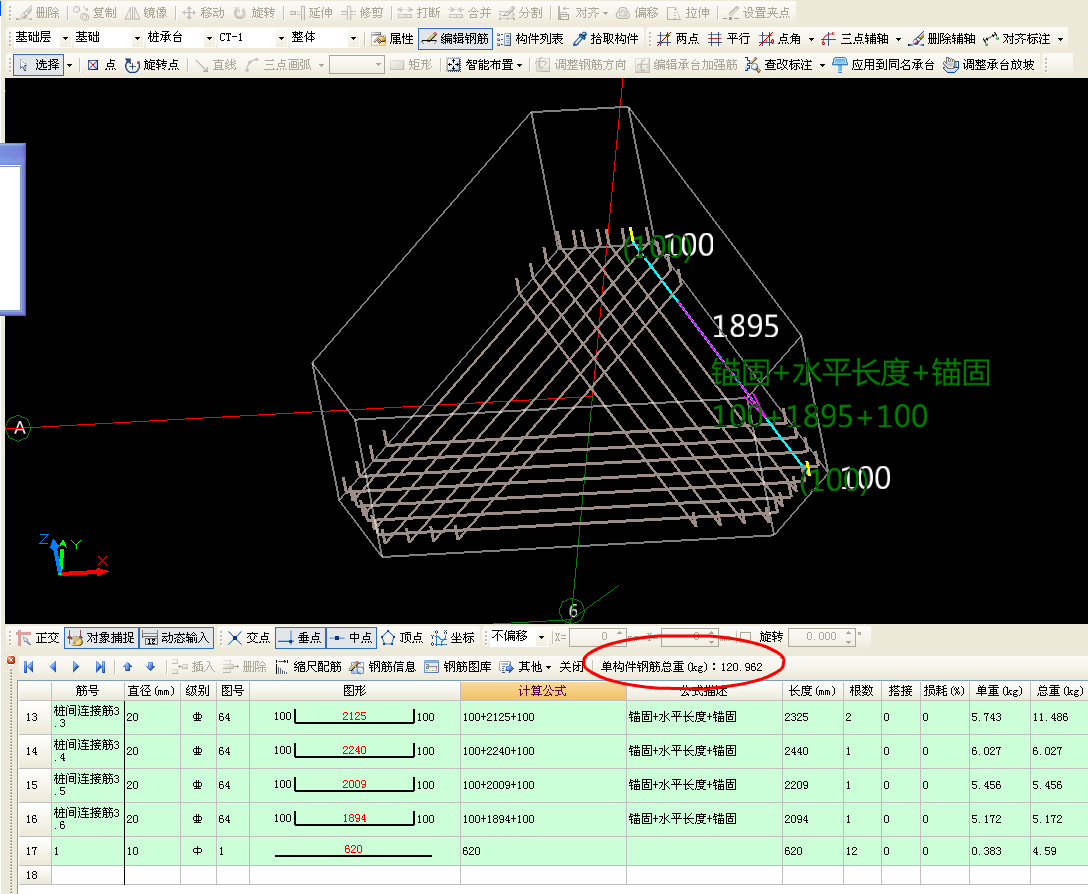Click 删除辅轴 tool

click(942, 39)
